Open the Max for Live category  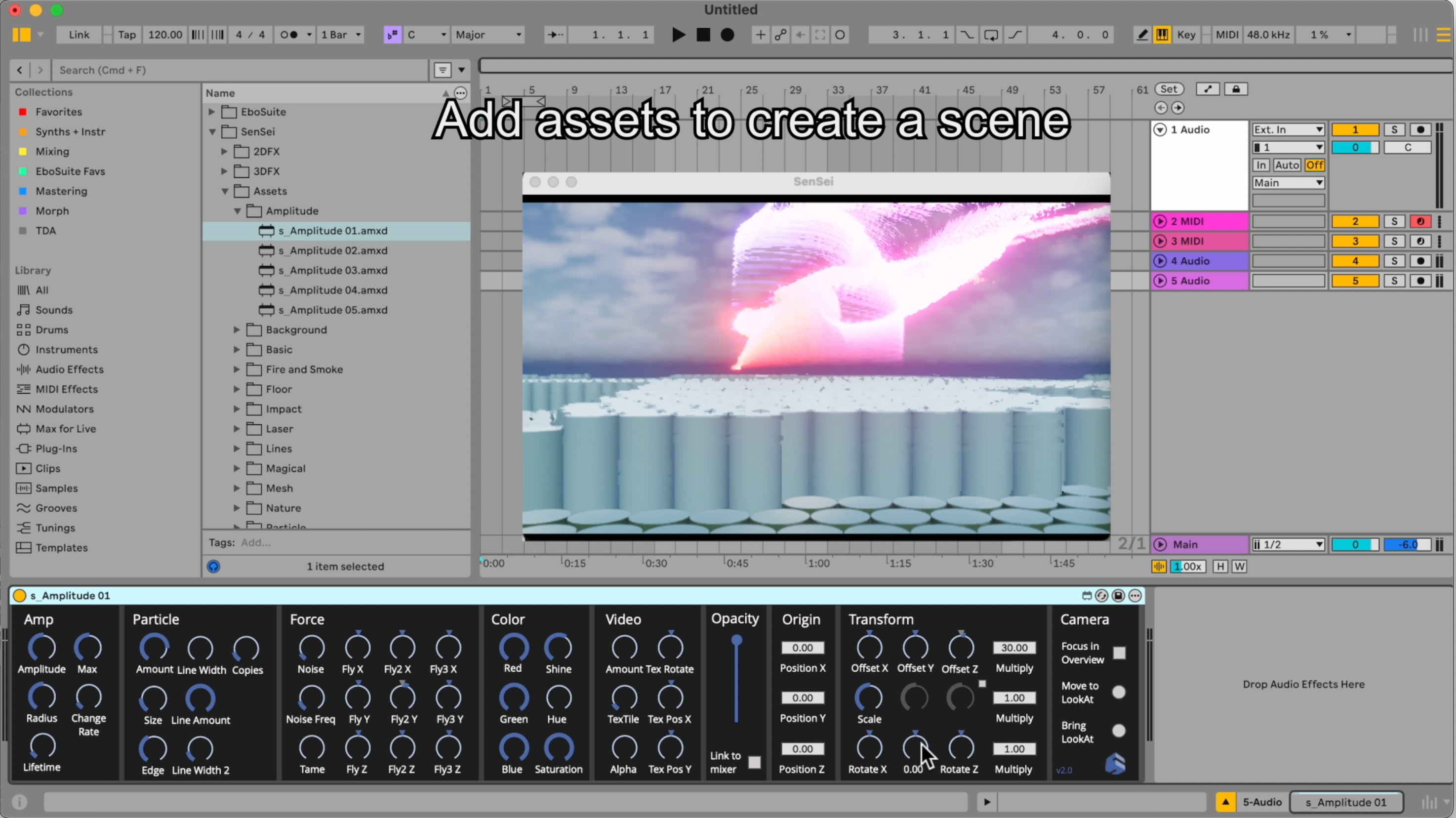pos(66,428)
